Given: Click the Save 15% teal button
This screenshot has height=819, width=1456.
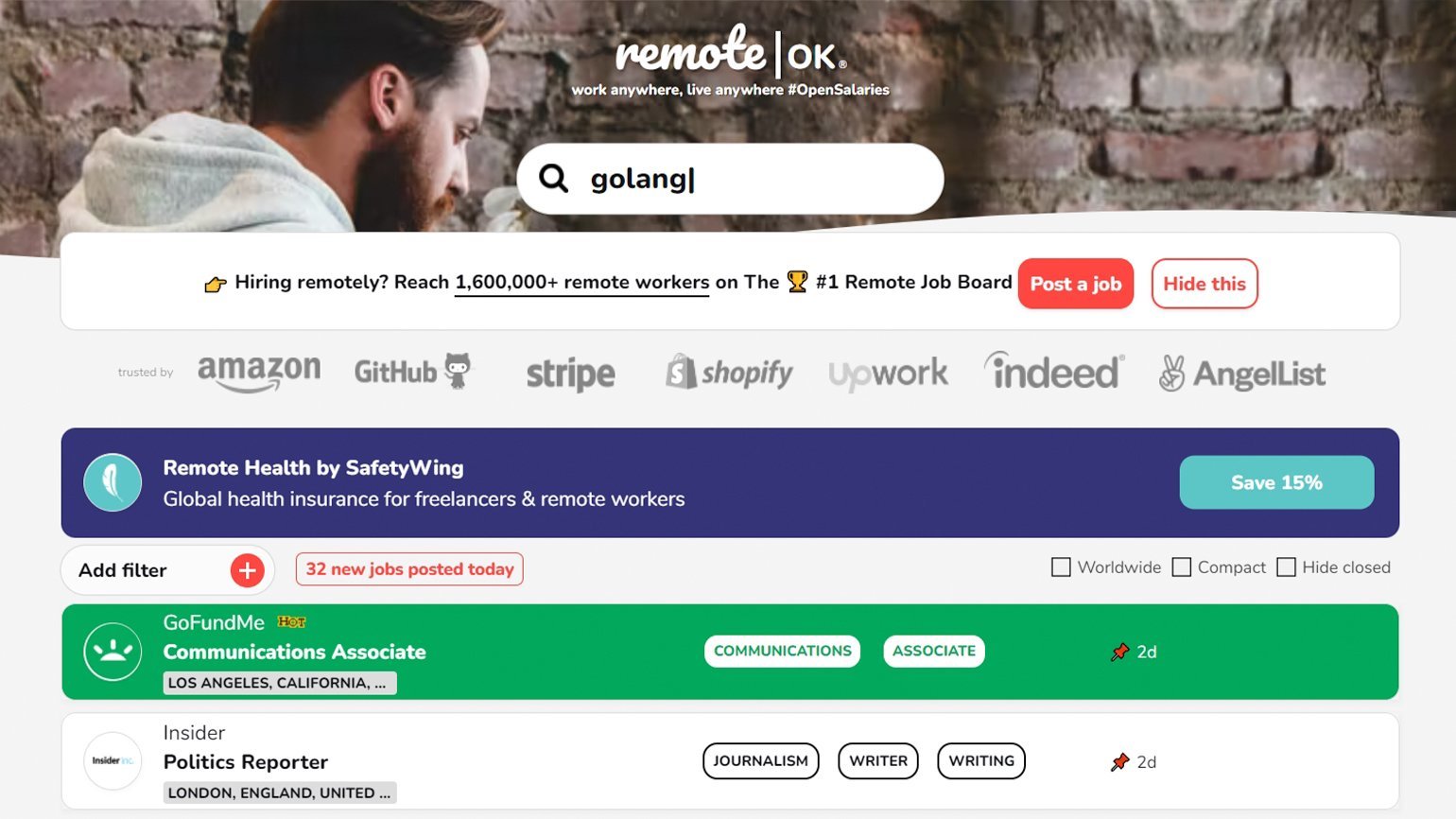Looking at the screenshot, I should pos(1276,482).
